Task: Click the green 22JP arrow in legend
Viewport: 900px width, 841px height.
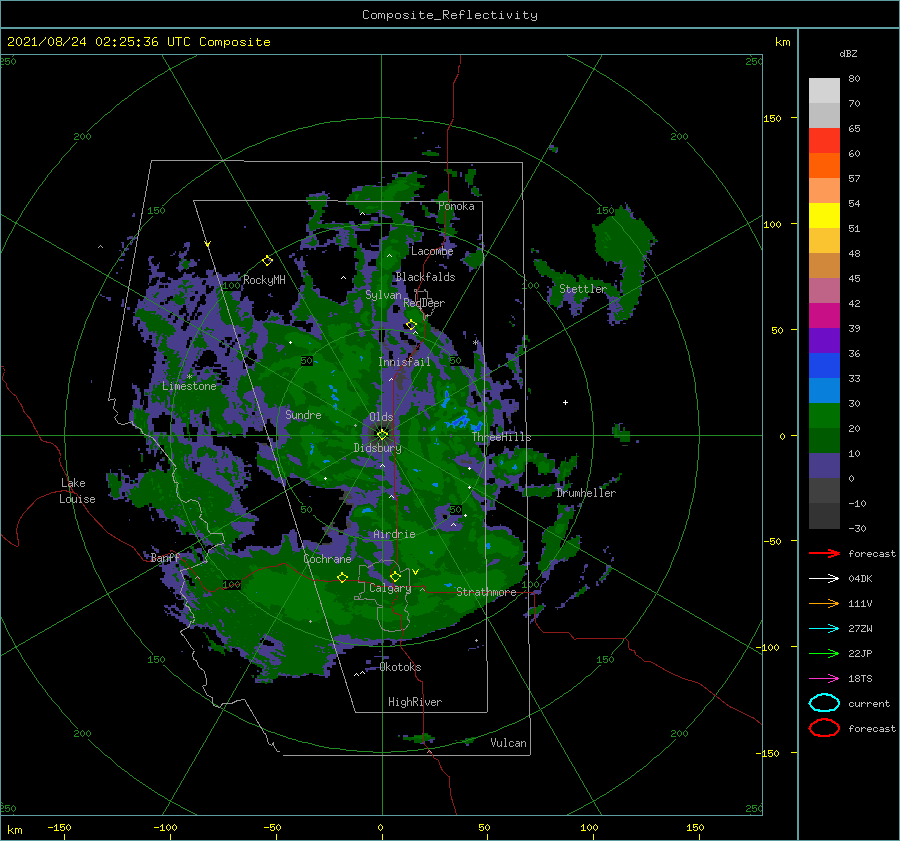Action: point(824,653)
